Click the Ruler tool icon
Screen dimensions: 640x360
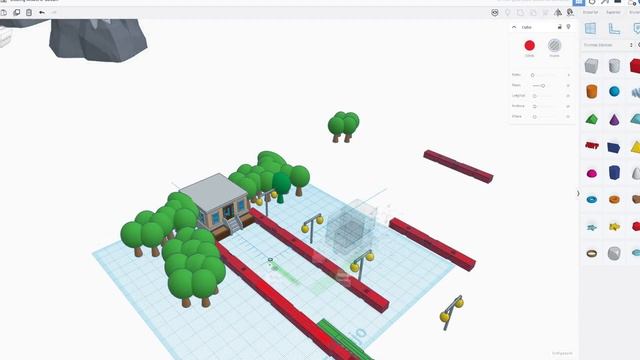click(x=614, y=29)
